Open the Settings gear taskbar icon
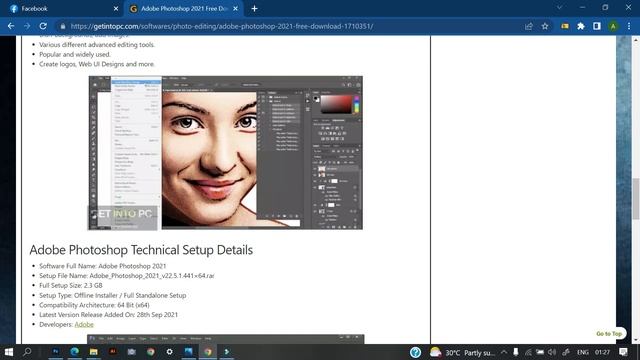The height and width of the screenshot is (360, 640). point(169,351)
